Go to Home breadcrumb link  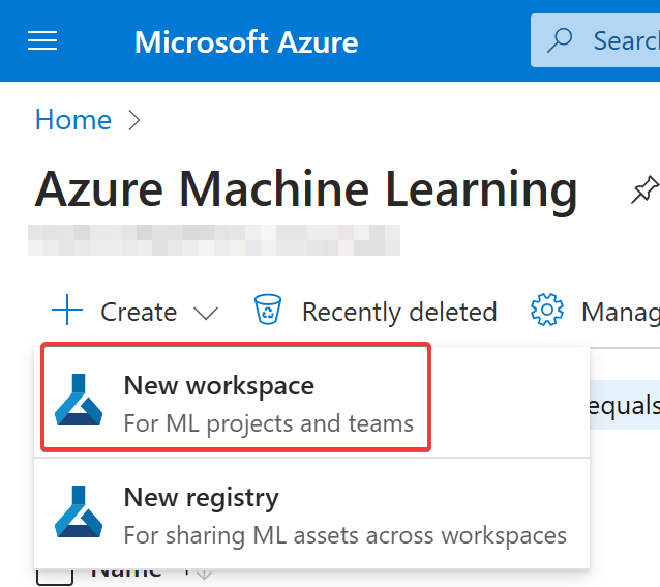click(73, 120)
